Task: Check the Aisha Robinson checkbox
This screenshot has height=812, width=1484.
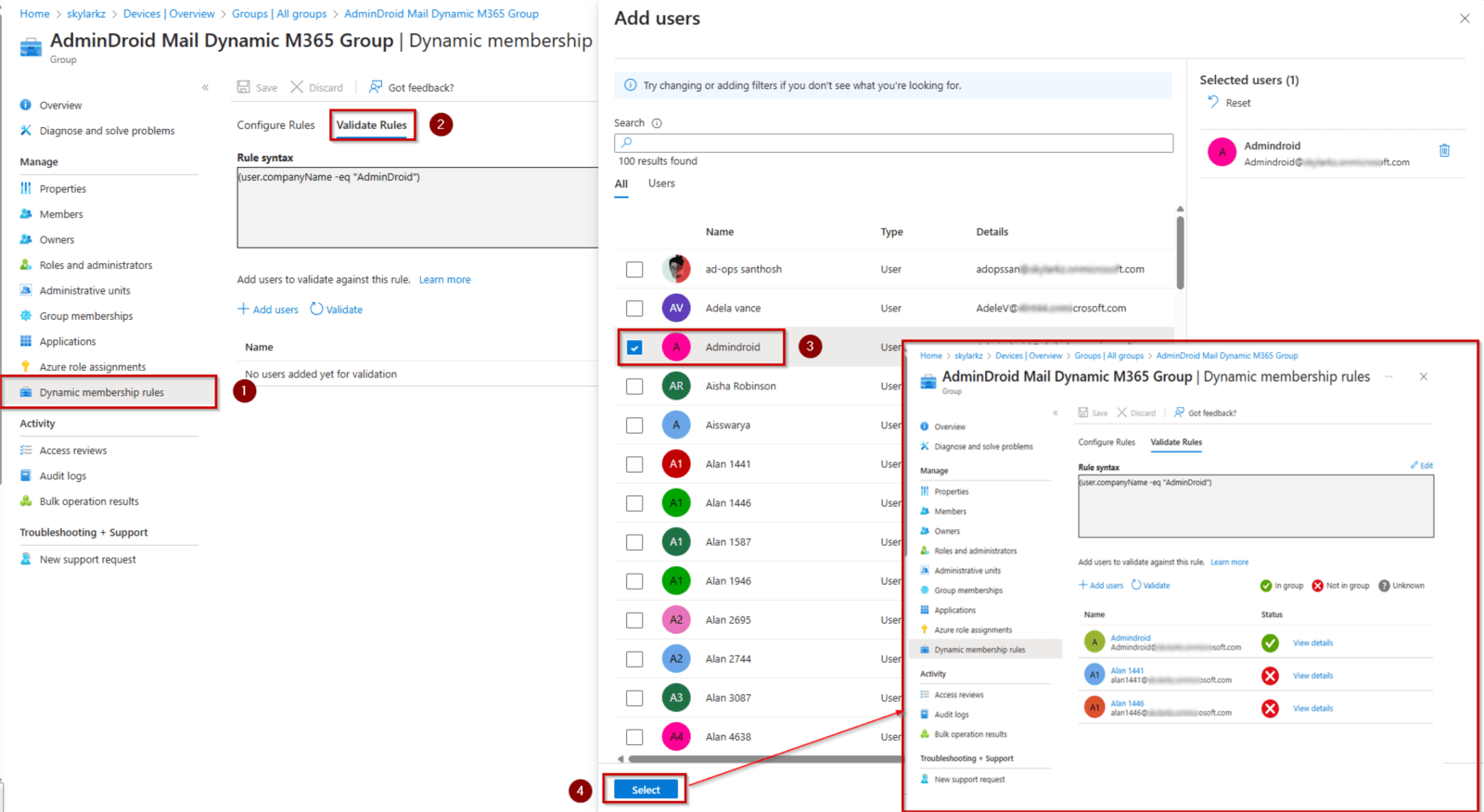Action: click(x=634, y=387)
